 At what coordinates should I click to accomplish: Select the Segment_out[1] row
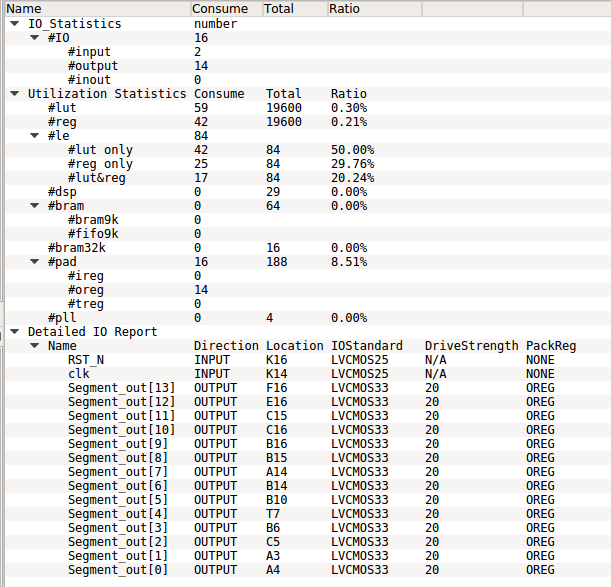point(308,556)
